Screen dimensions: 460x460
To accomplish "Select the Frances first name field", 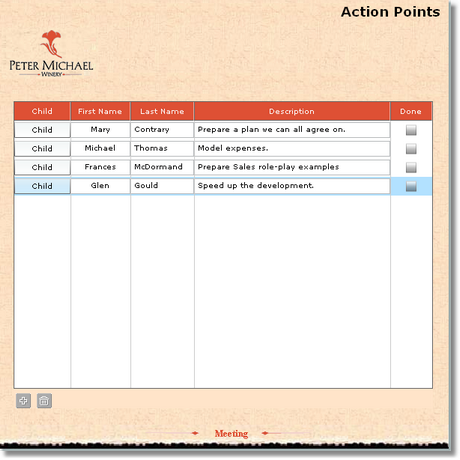I will (100, 167).
